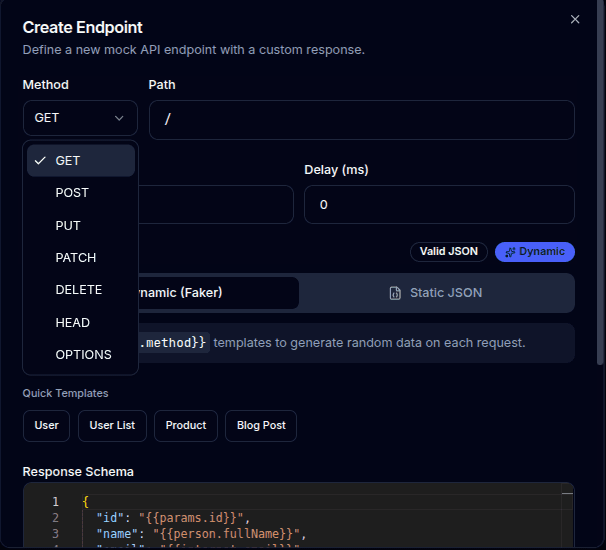Viewport: 606px width, 550px height.
Task: Click the checkmark next to GET
Action: click(x=40, y=161)
